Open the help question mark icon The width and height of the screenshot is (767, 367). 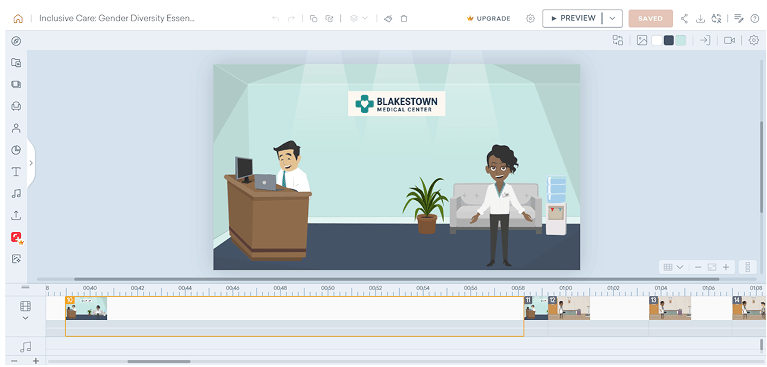click(x=754, y=19)
